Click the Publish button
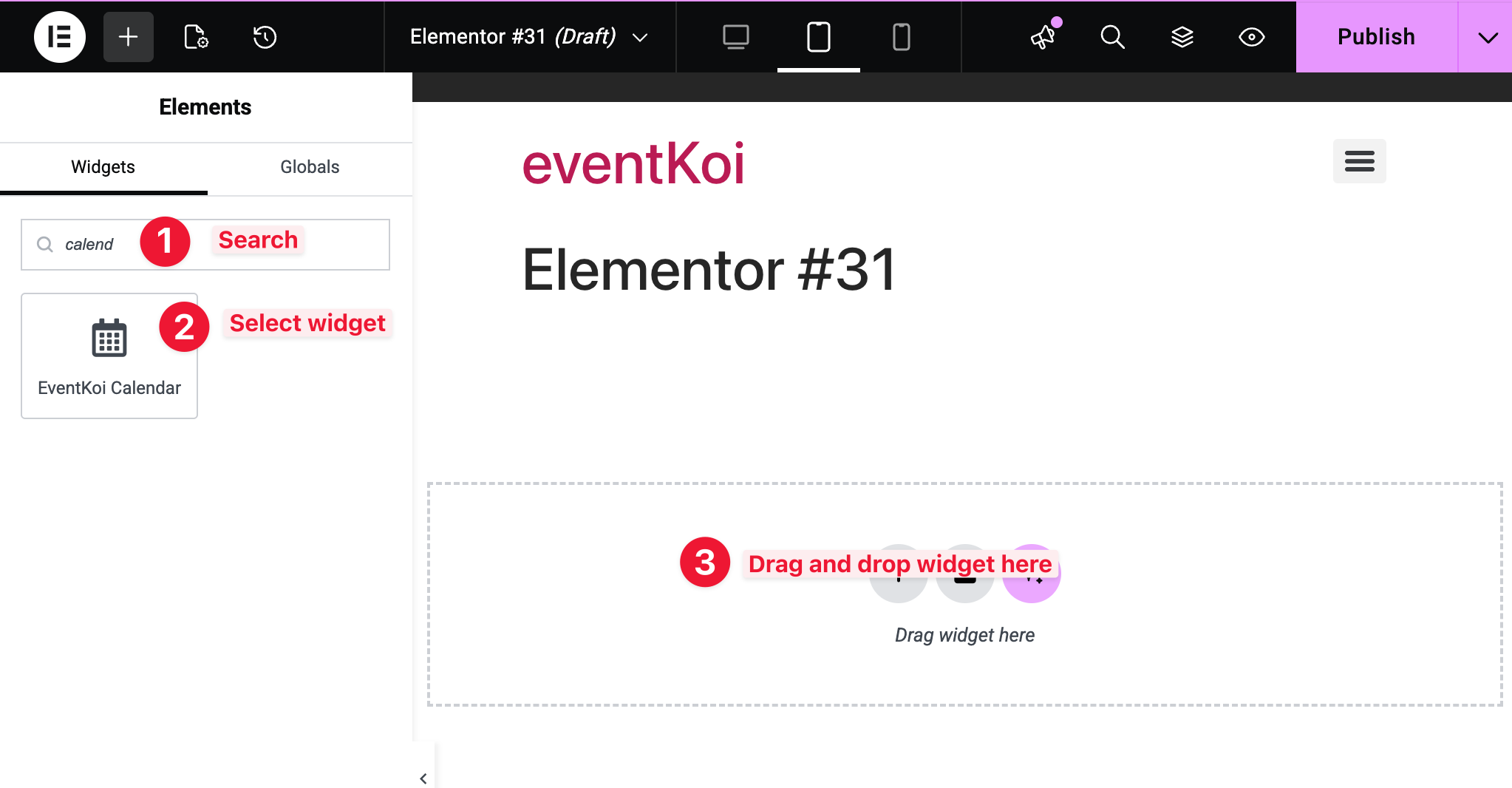Viewport: 1512px width, 788px height. click(1376, 37)
